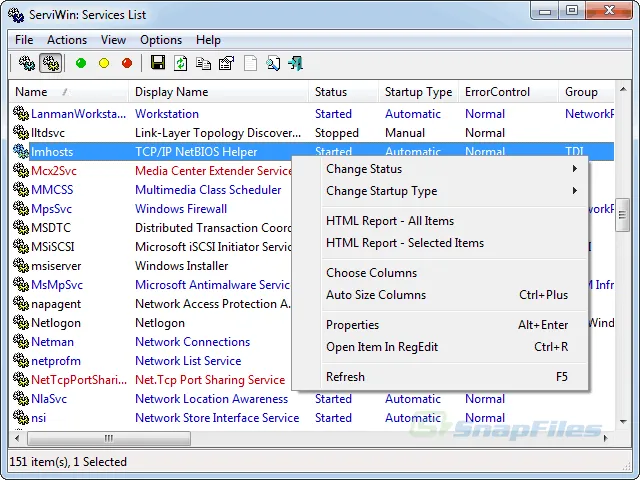Open the View menu

[x=113, y=40]
